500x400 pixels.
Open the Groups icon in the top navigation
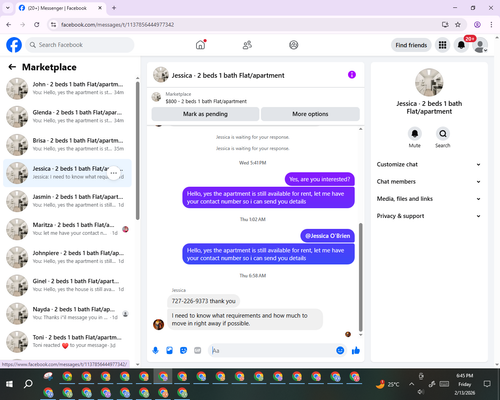pos(294,45)
